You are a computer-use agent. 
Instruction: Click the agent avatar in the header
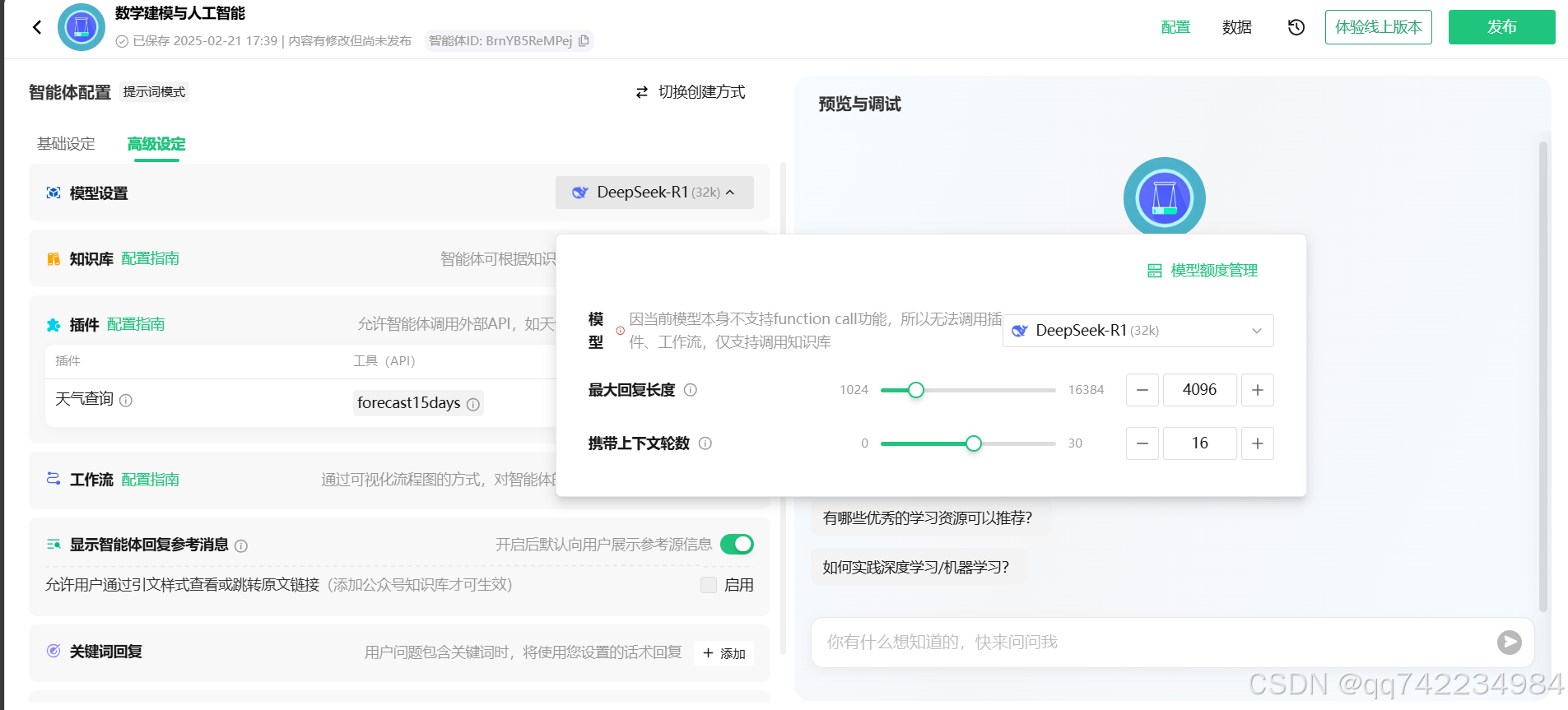81,27
